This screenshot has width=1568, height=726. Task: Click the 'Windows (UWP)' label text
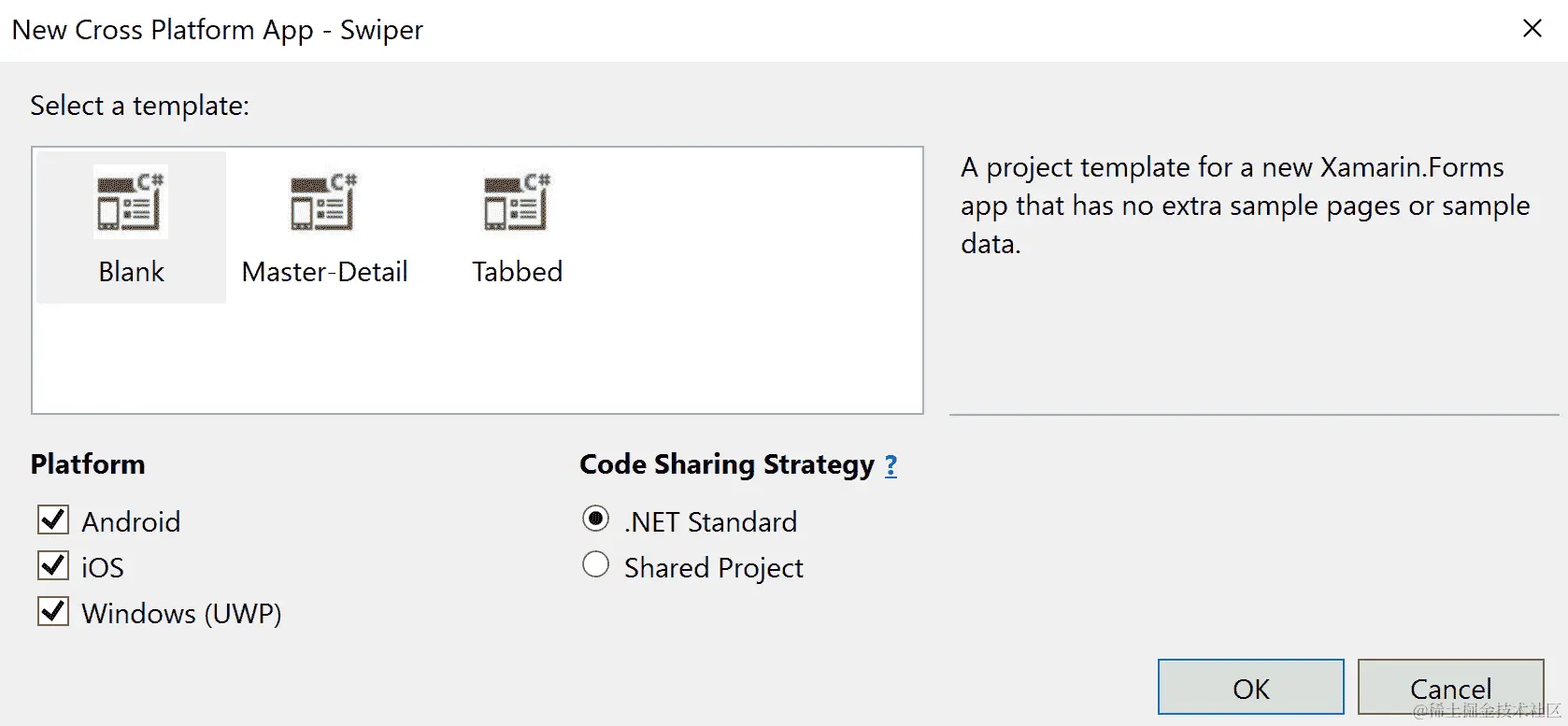pos(181,614)
